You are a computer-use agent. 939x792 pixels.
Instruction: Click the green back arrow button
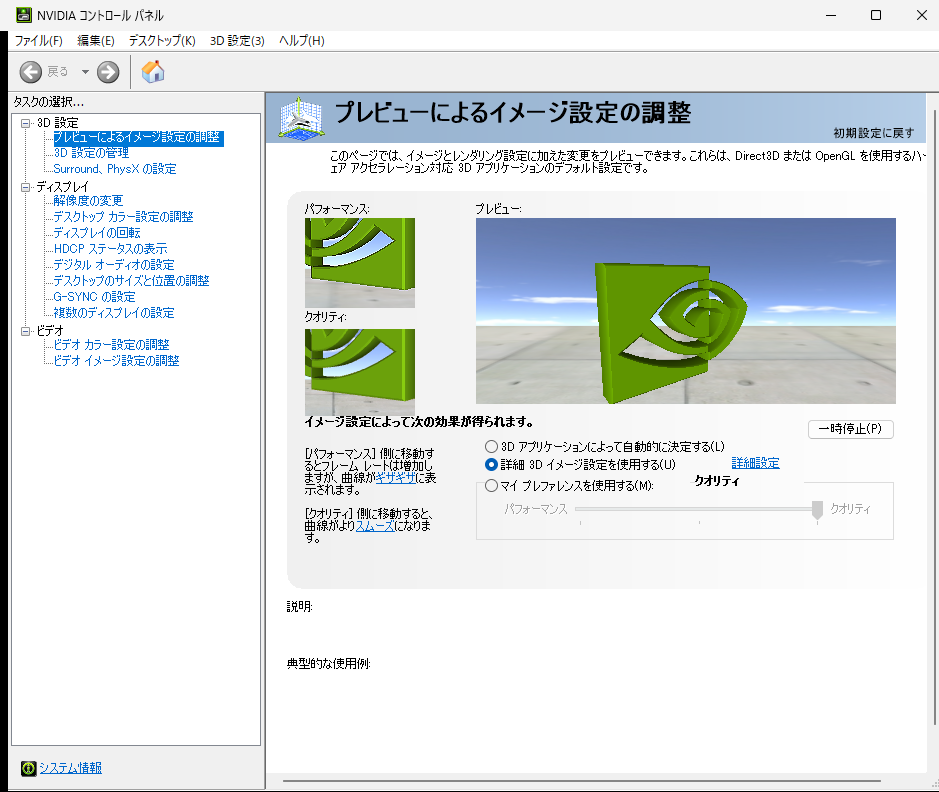pos(31,72)
